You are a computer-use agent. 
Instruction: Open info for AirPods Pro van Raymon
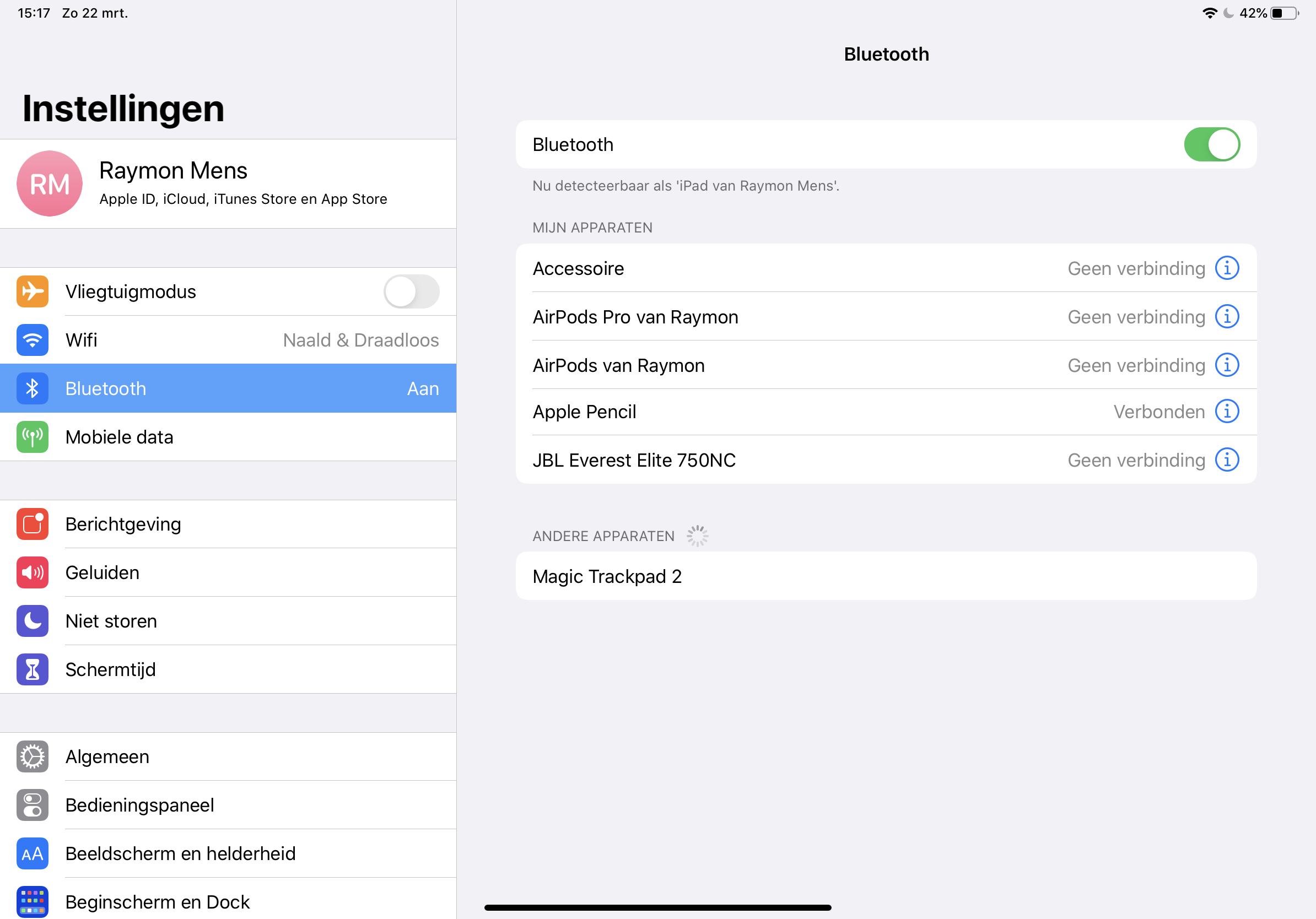(x=1227, y=317)
